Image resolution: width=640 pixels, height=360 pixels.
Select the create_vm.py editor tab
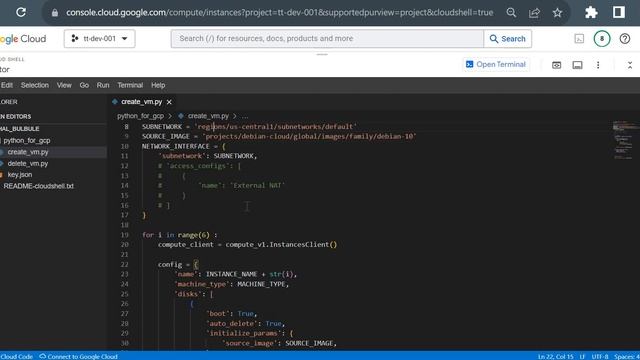(141, 102)
